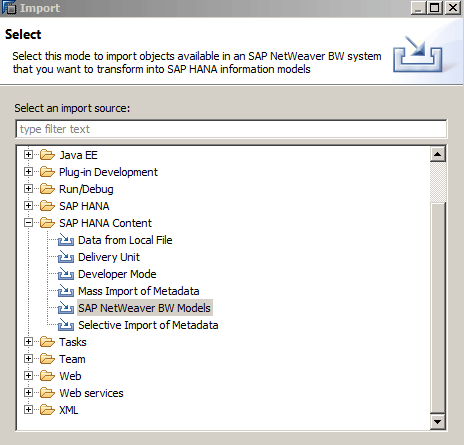
Task: Expand the Plug-in Development node
Action: 28,172
